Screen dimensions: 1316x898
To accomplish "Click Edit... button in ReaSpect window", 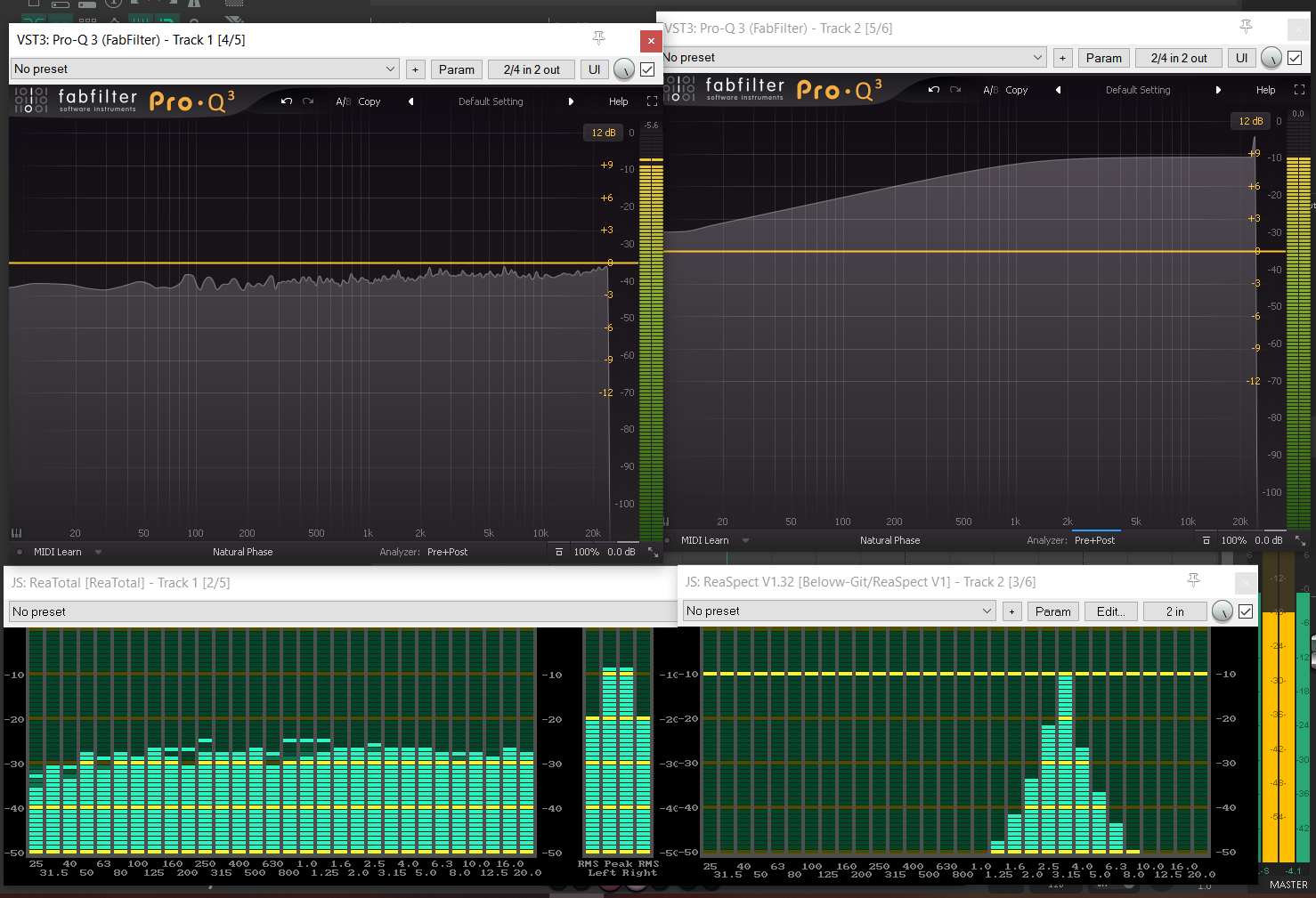I will 1111,611.
